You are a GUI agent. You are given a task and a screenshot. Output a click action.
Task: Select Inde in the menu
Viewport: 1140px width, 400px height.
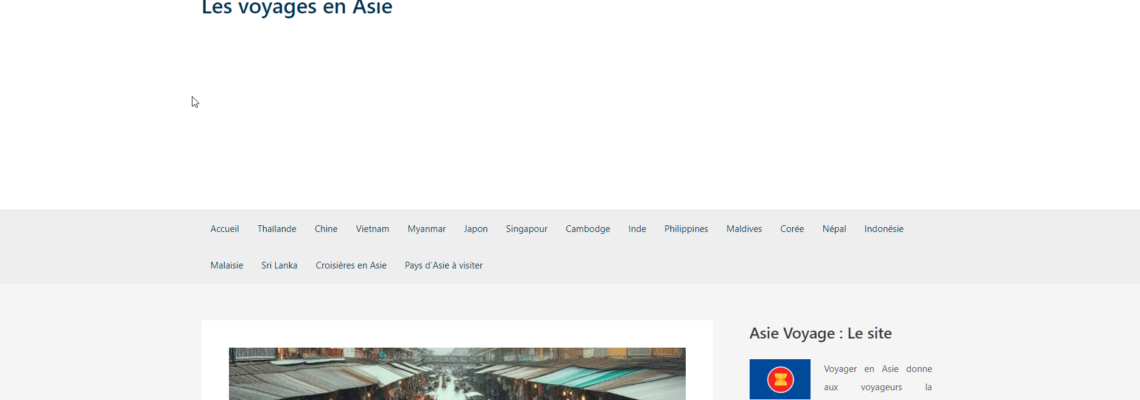coord(638,228)
